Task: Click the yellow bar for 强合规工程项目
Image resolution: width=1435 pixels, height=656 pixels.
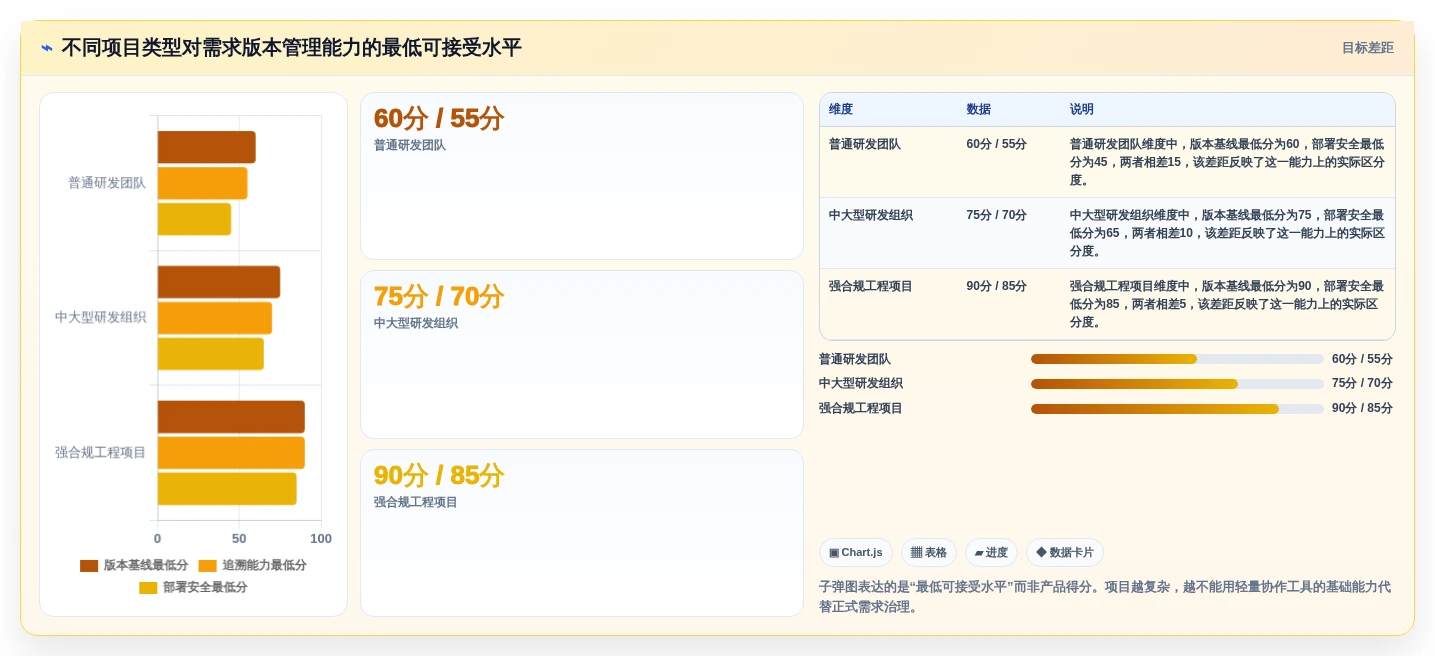Action: coord(227,489)
